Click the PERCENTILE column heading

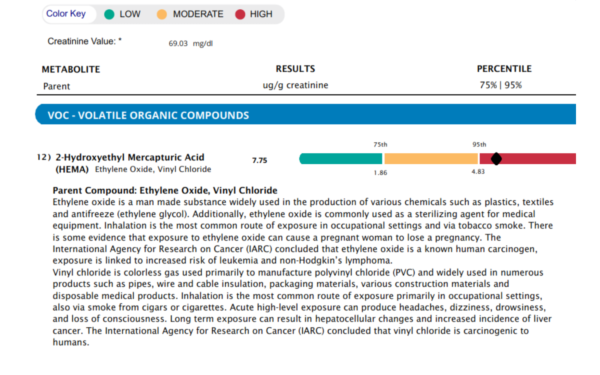click(504, 69)
